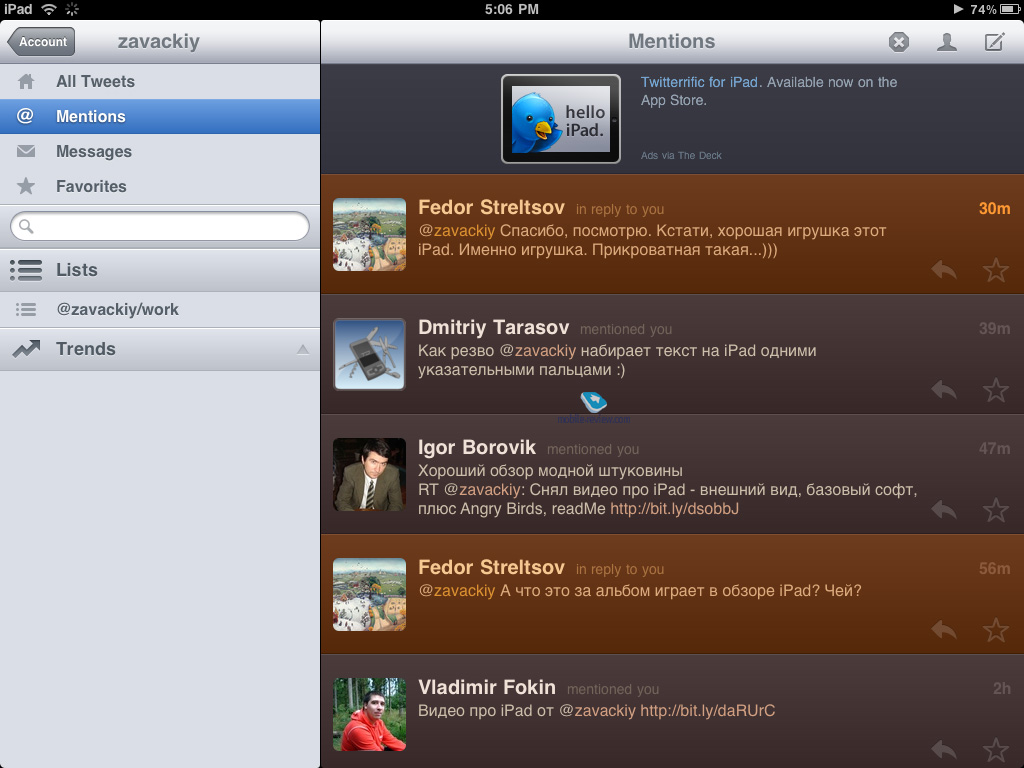Open Dmitriy Tarasov's avatar

tap(370, 354)
